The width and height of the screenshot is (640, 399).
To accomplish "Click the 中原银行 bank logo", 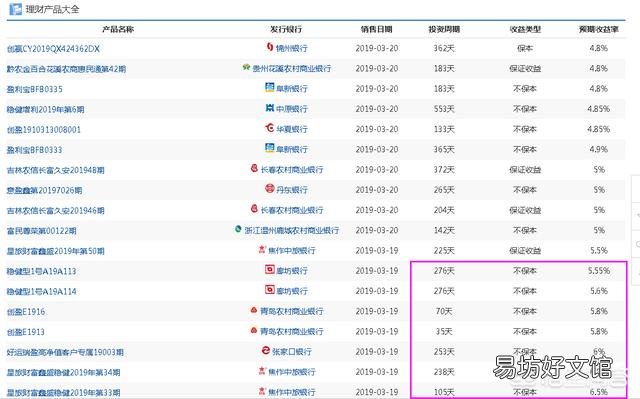I will 270,108.
